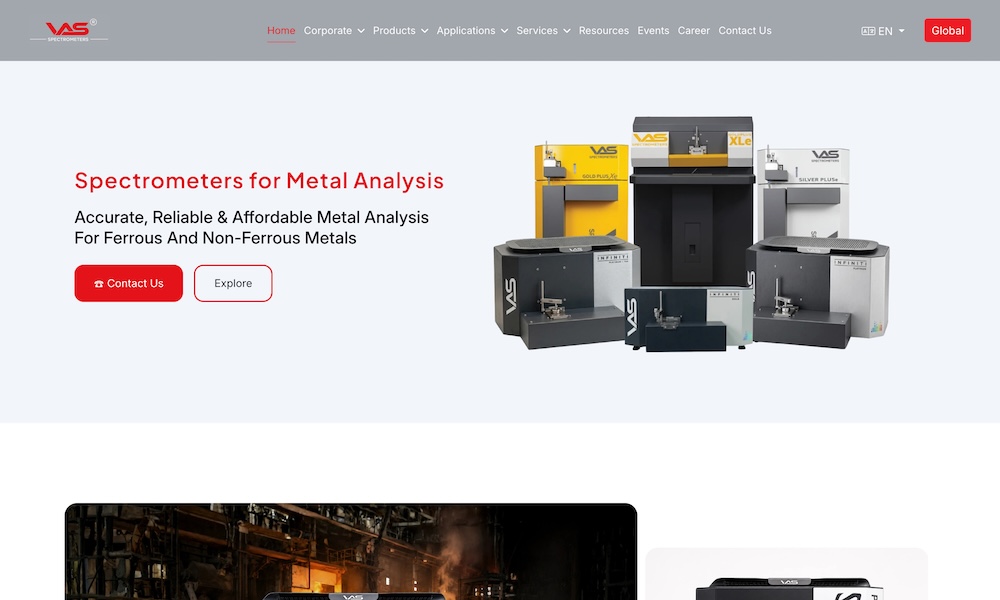Expand the Applications chevron arrow
Viewport: 1000px width, 600px height.
pyautogui.click(x=504, y=31)
